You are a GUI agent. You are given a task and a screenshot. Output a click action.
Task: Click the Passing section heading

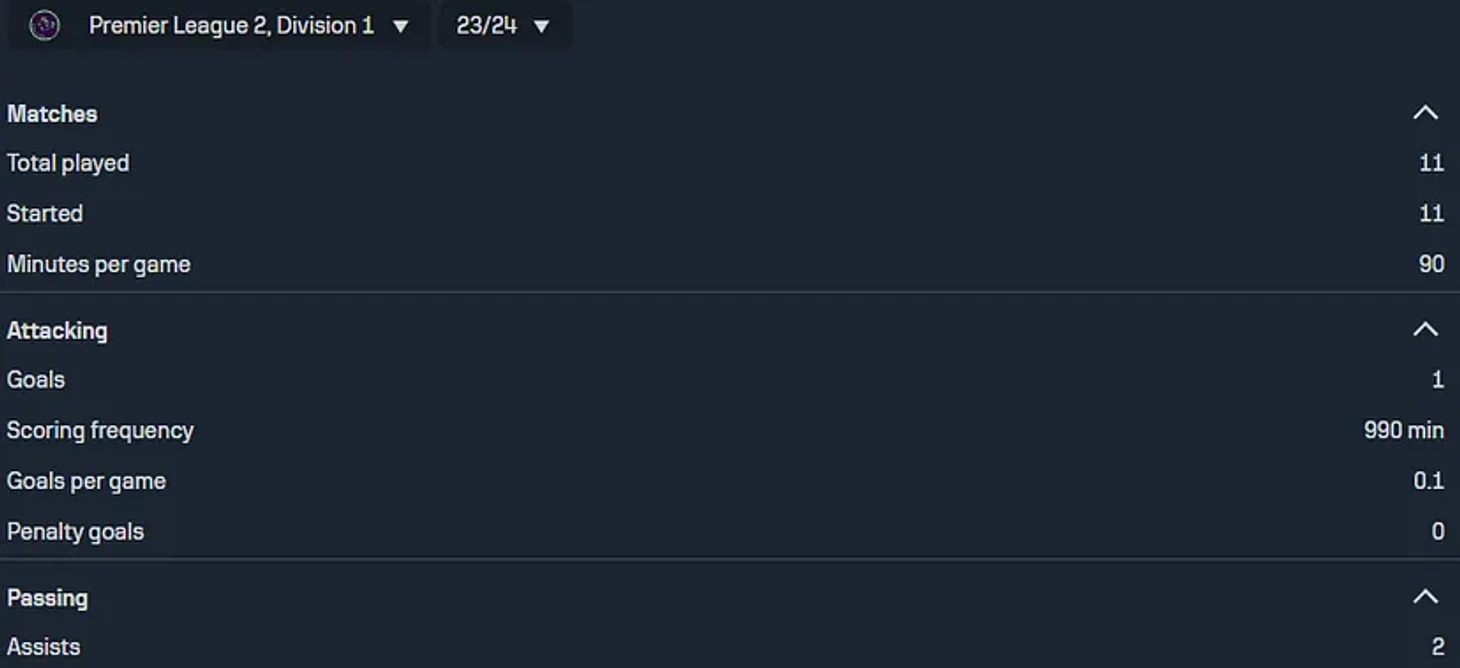[x=47, y=598]
